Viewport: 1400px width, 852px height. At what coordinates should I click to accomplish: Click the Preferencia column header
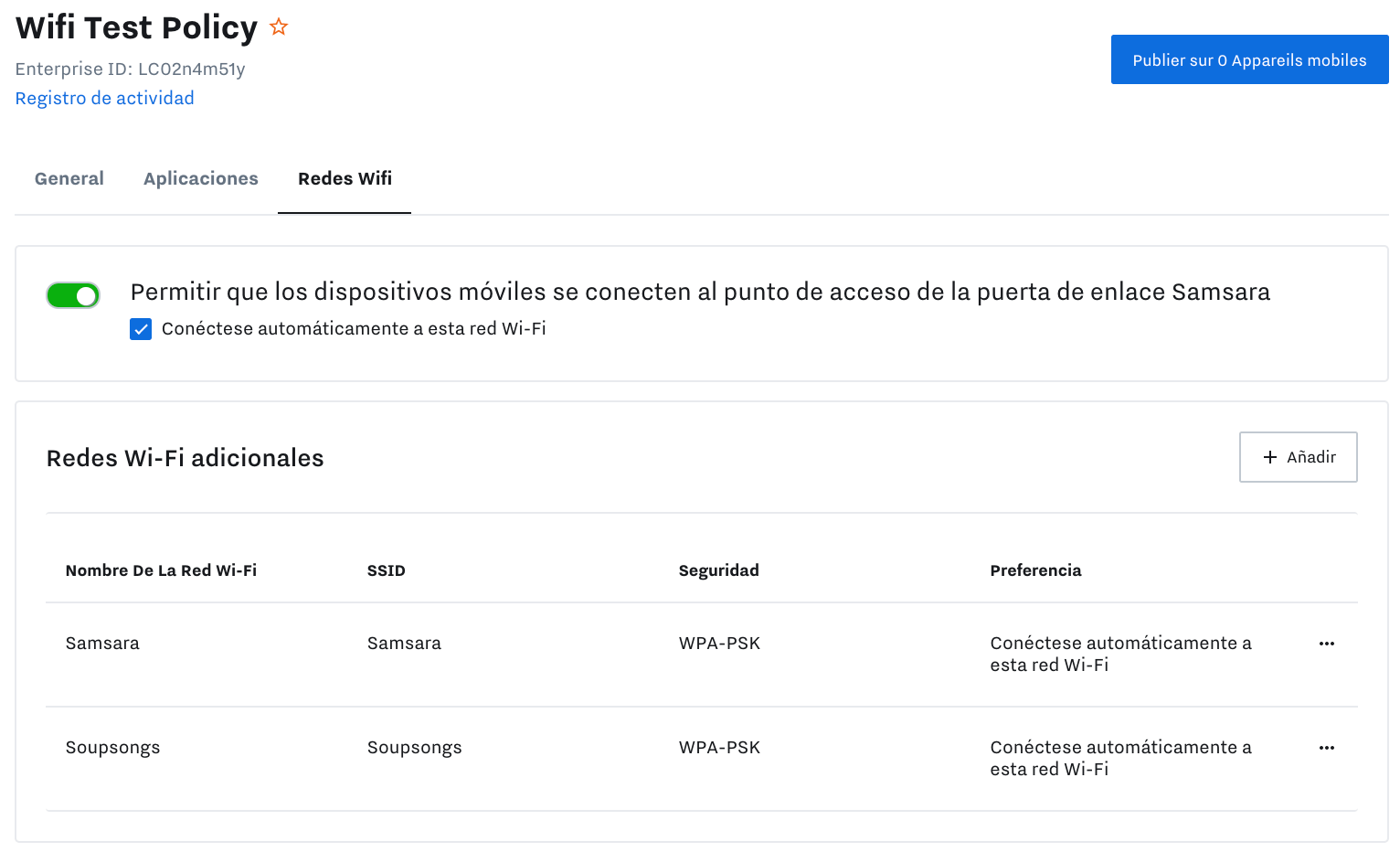(x=1035, y=570)
